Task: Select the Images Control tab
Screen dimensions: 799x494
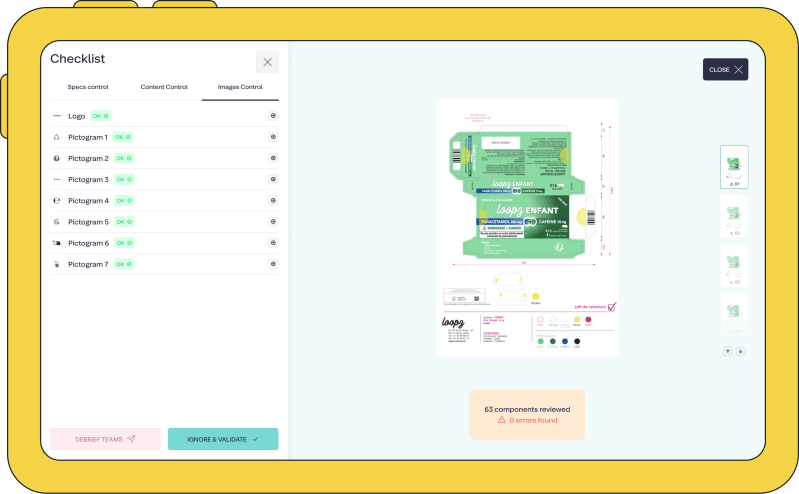Action: [240, 87]
